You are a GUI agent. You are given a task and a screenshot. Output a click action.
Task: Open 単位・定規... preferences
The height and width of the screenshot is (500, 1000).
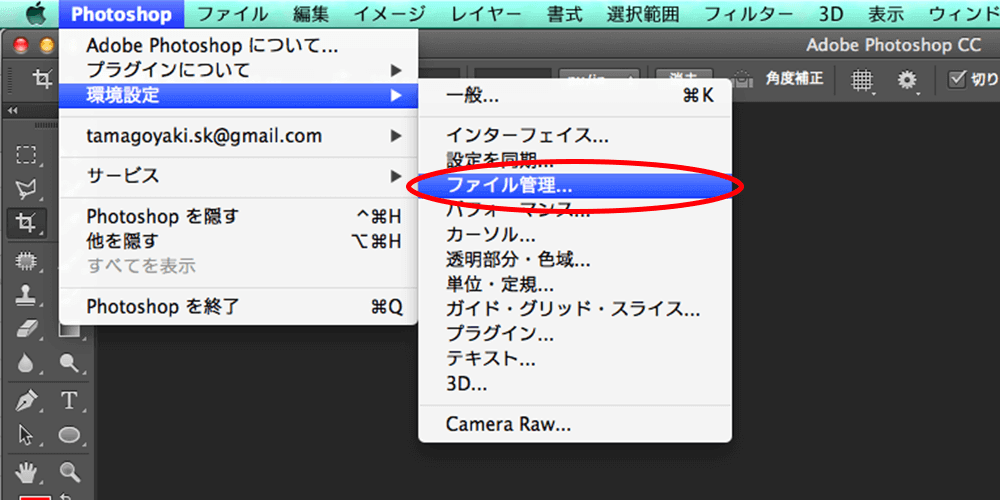tap(575, 284)
